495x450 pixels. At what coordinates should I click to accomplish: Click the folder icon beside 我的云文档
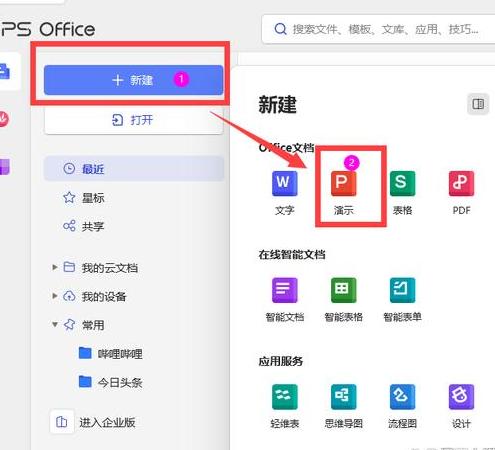tap(69, 267)
